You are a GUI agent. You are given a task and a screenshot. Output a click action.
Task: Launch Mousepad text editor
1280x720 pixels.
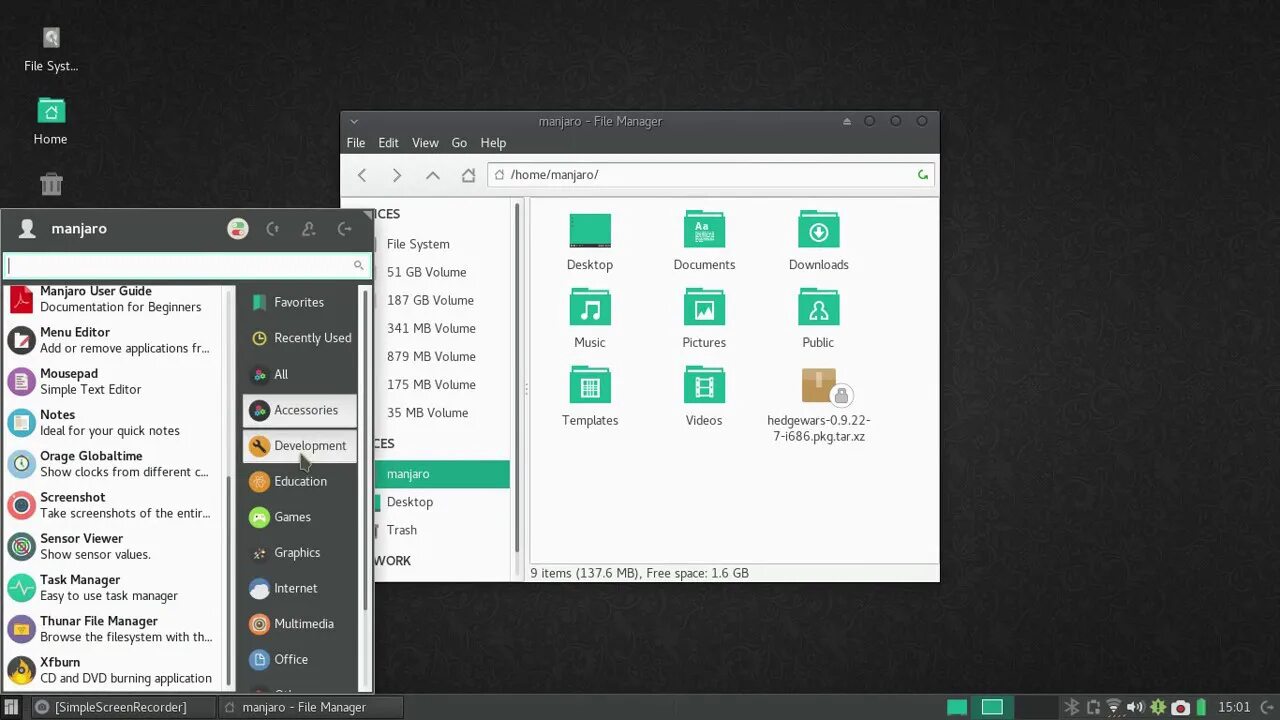point(112,381)
